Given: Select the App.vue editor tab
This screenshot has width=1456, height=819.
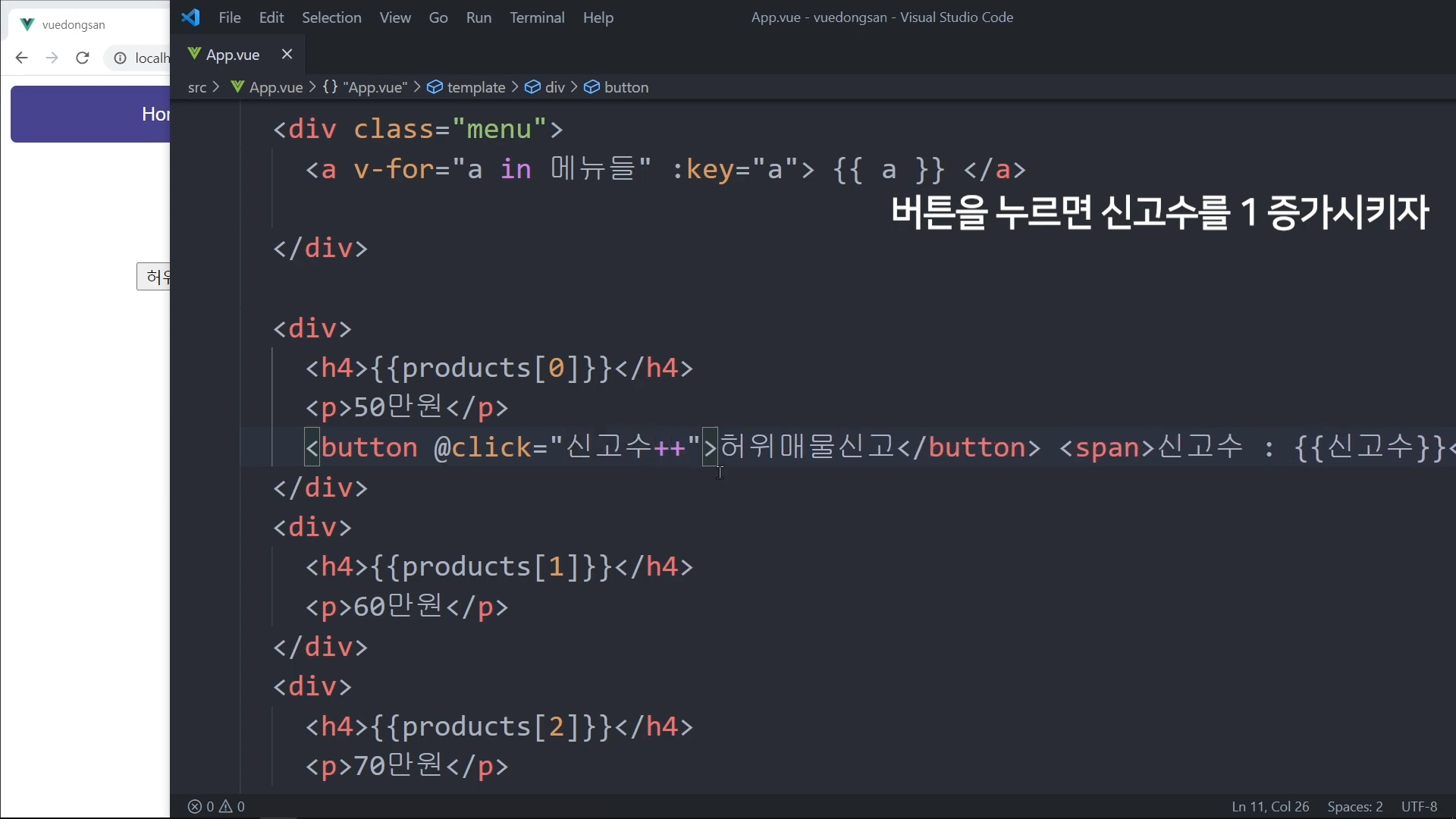Looking at the screenshot, I should tap(232, 55).
